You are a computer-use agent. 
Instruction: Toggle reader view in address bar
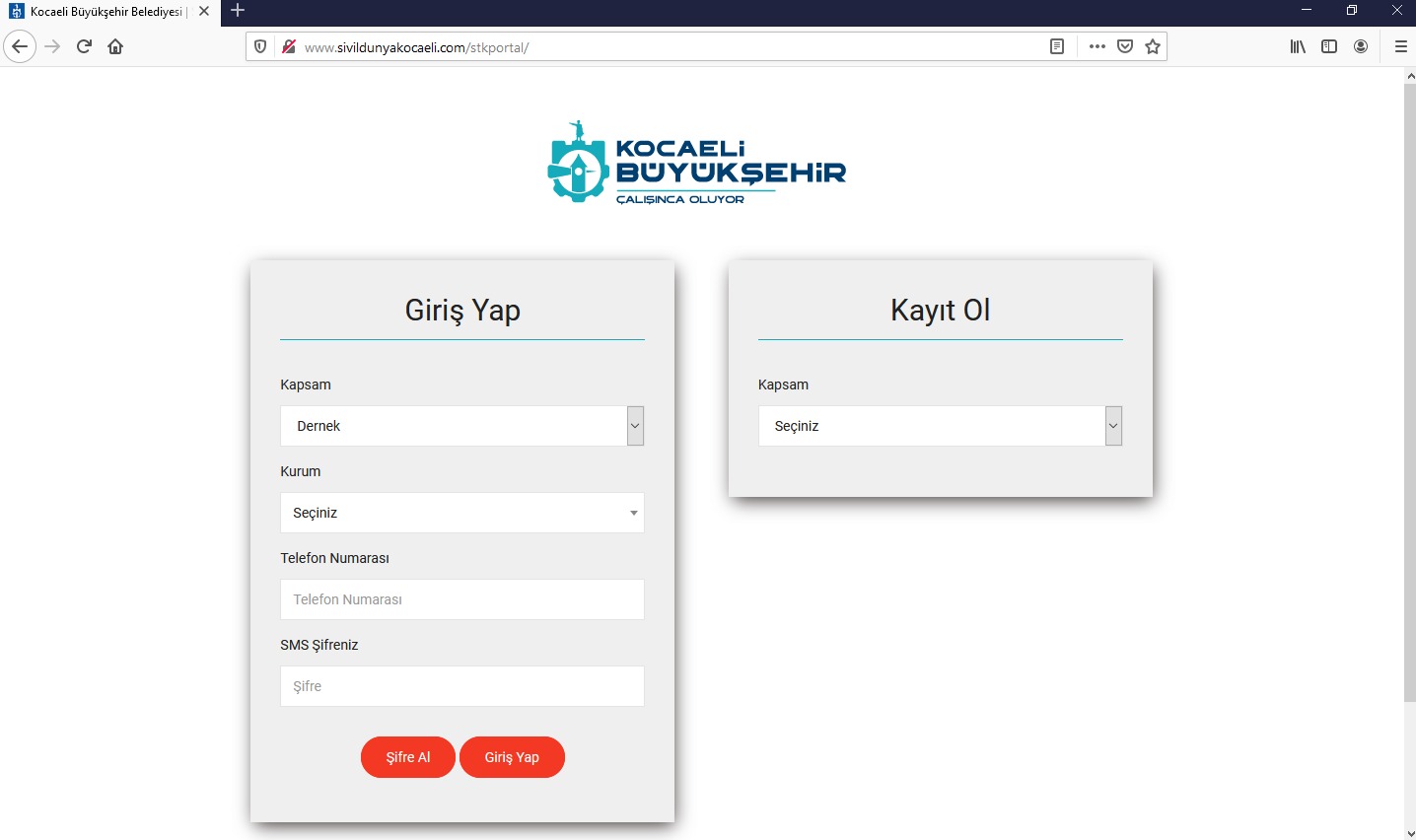tap(1057, 46)
